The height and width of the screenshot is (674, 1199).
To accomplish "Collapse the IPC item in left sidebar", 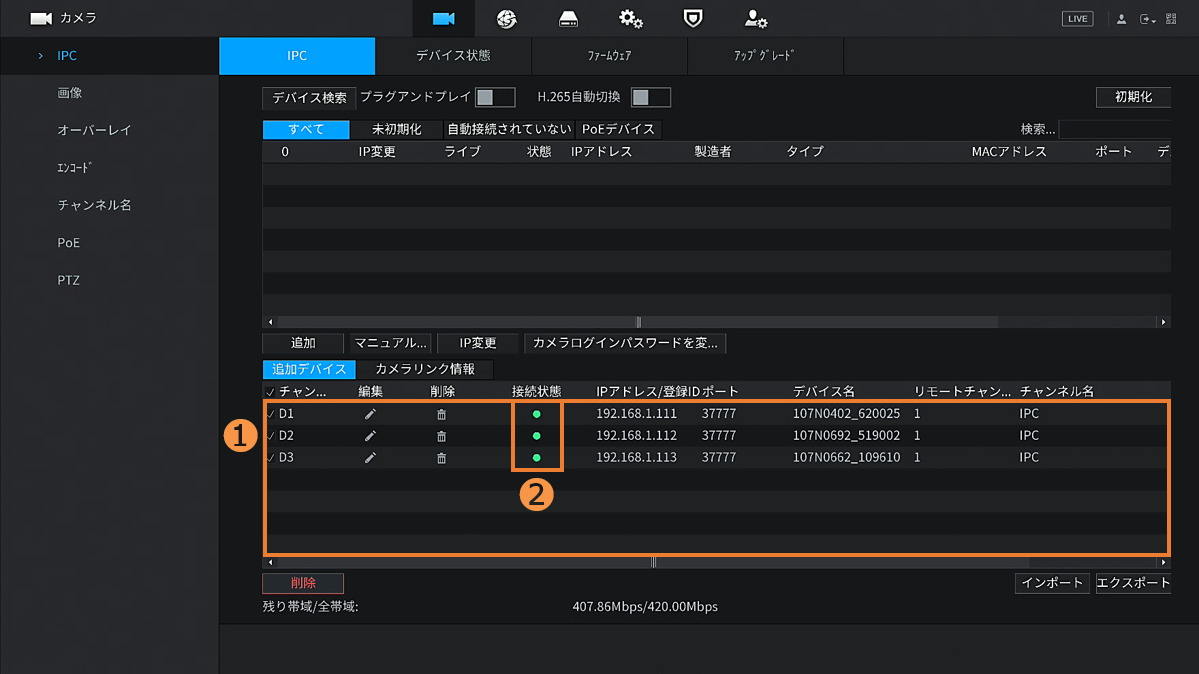I will point(40,56).
